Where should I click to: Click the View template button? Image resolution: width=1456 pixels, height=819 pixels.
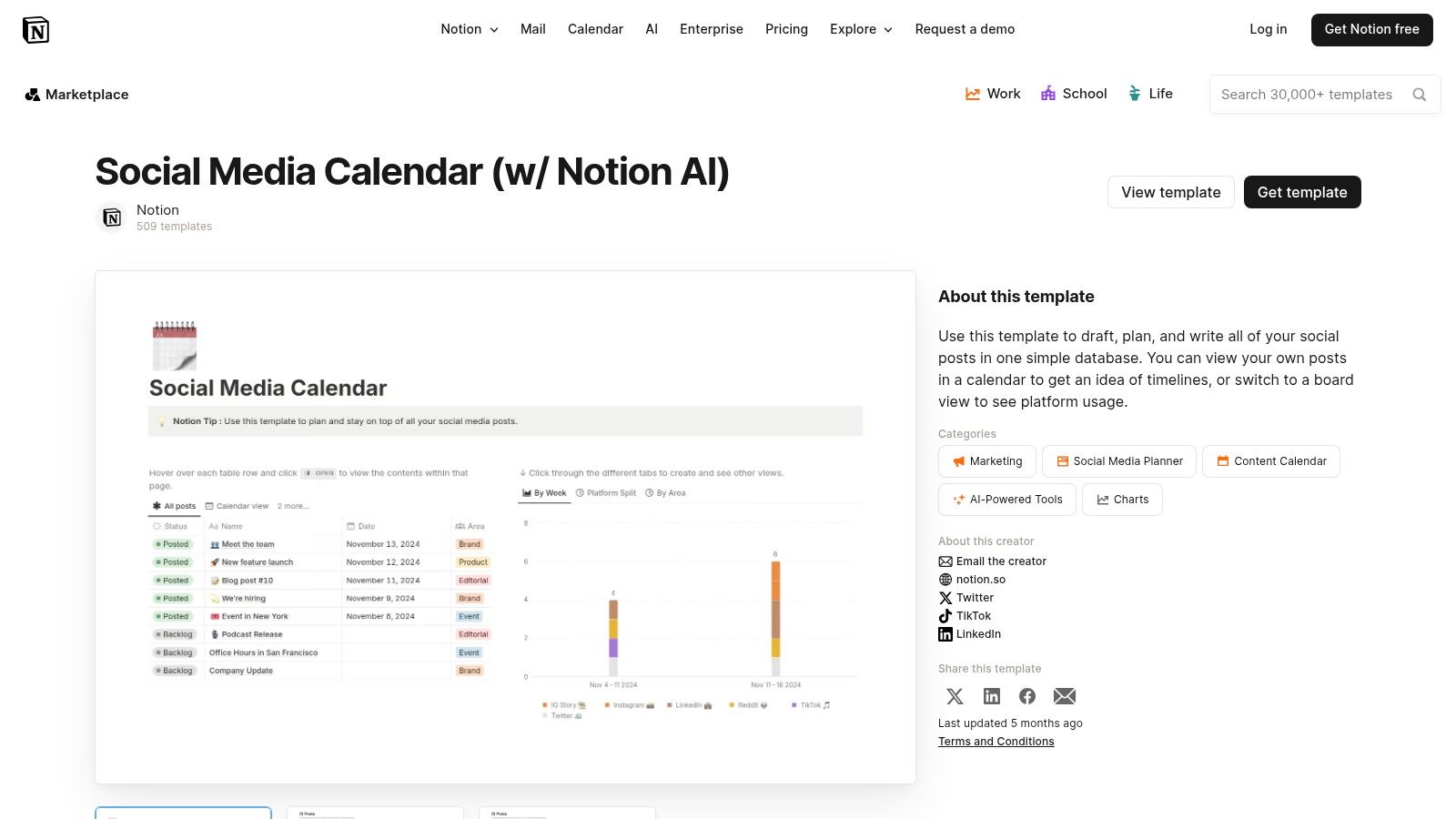click(x=1170, y=192)
